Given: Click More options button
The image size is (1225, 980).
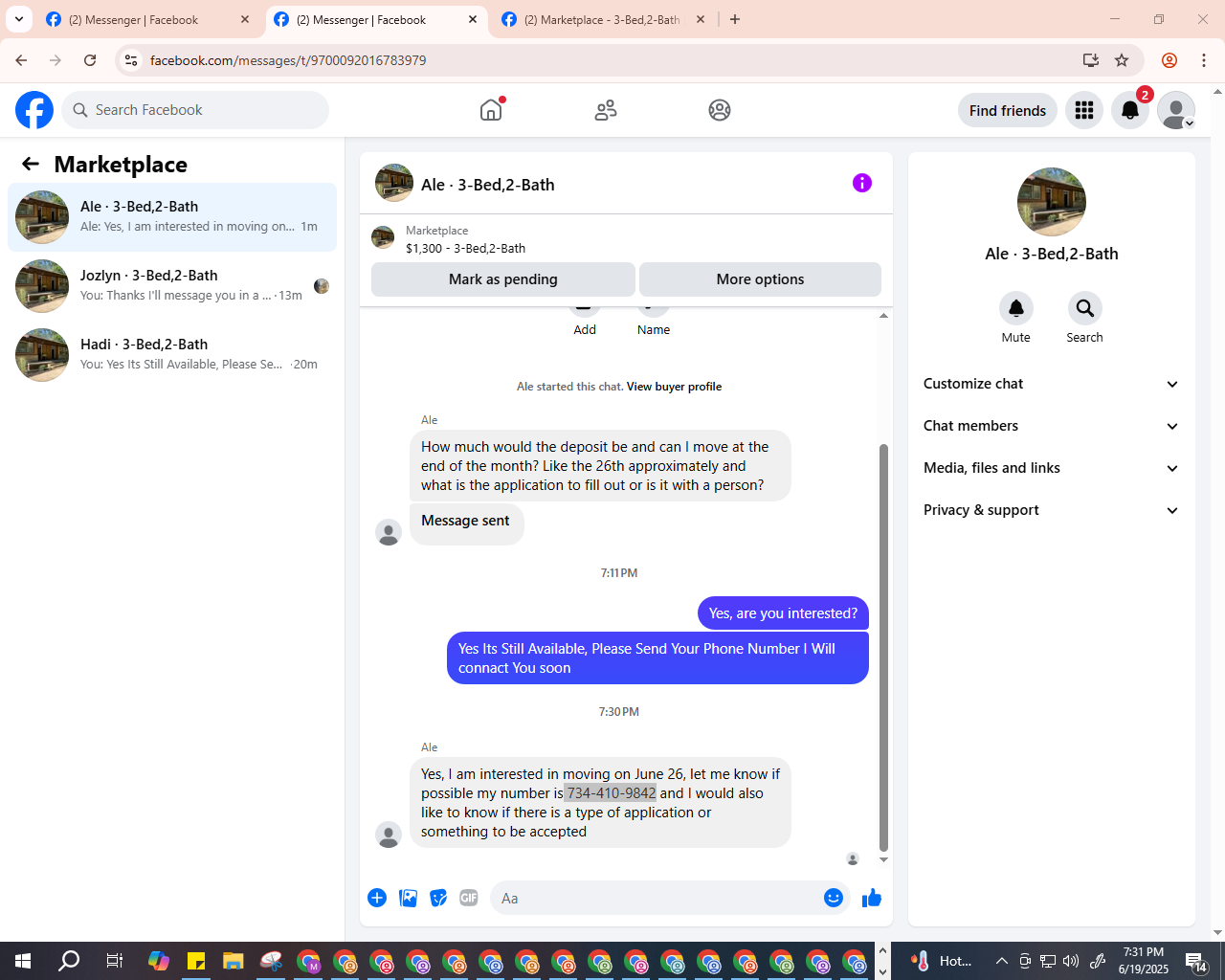Looking at the screenshot, I should 760,279.
